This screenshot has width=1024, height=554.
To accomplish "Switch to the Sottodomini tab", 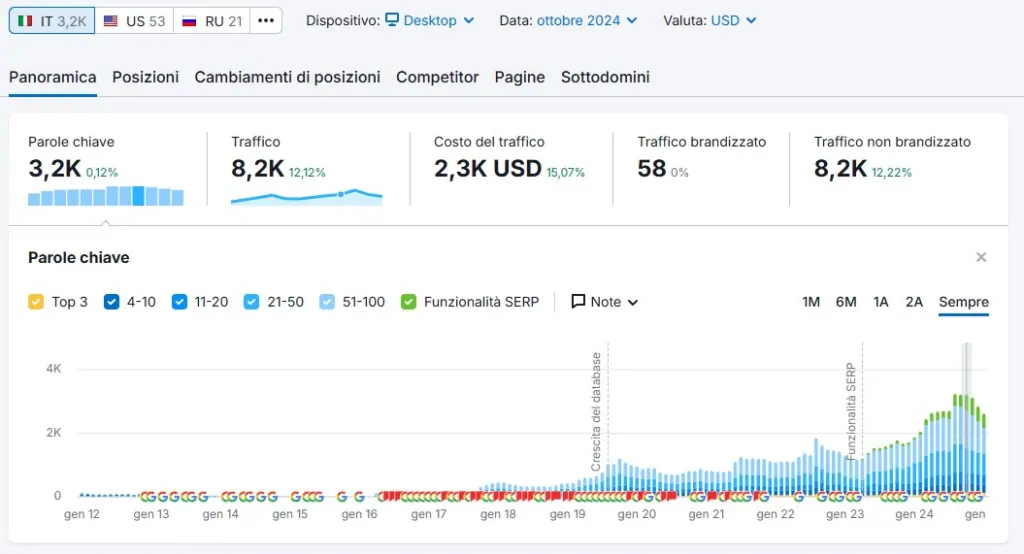I will [x=605, y=77].
